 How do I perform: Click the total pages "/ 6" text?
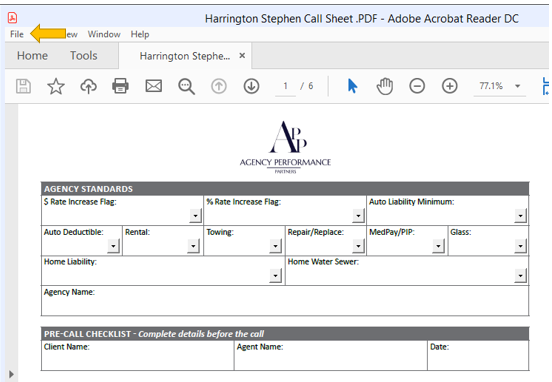point(307,86)
